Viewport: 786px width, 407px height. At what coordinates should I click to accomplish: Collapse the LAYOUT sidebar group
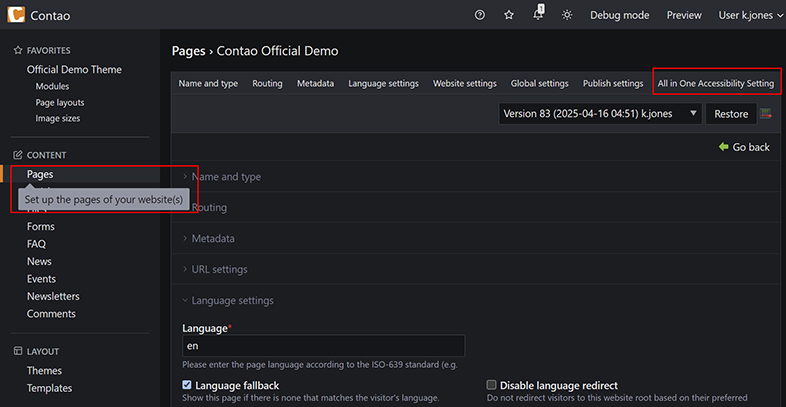click(x=43, y=351)
